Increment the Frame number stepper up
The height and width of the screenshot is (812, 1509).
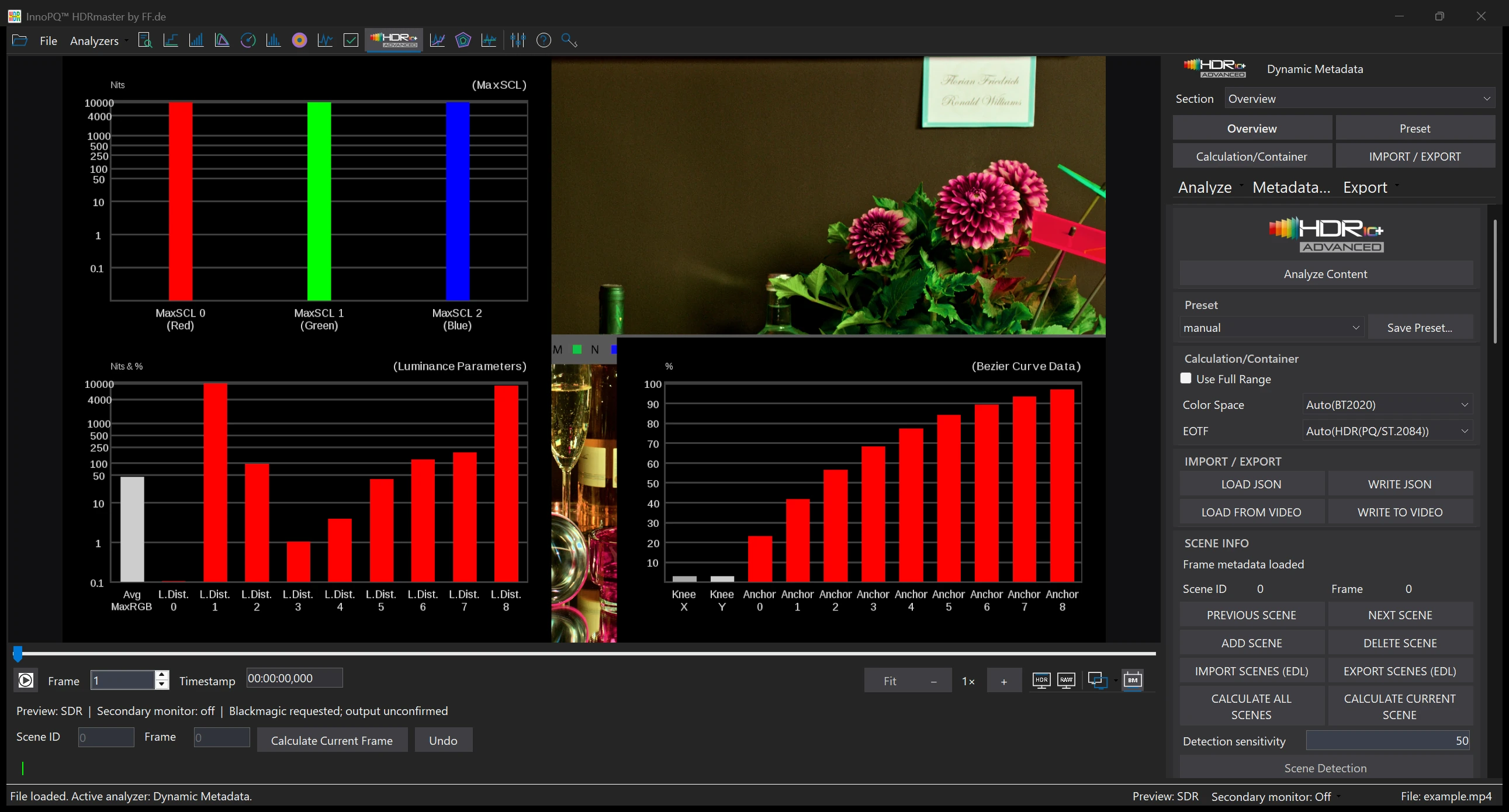coord(162,675)
